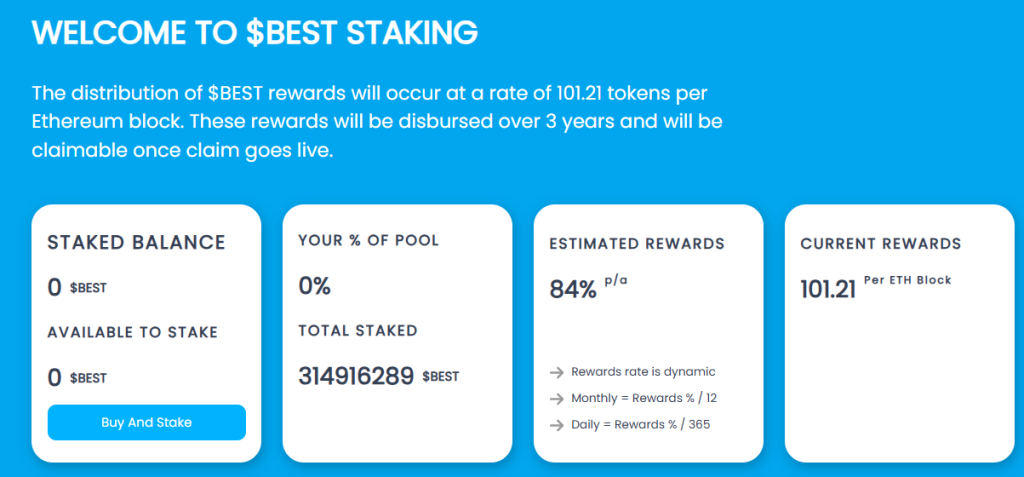Select the "Rewards rate is dynamic" text
The image size is (1024, 477).
pos(643,372)
